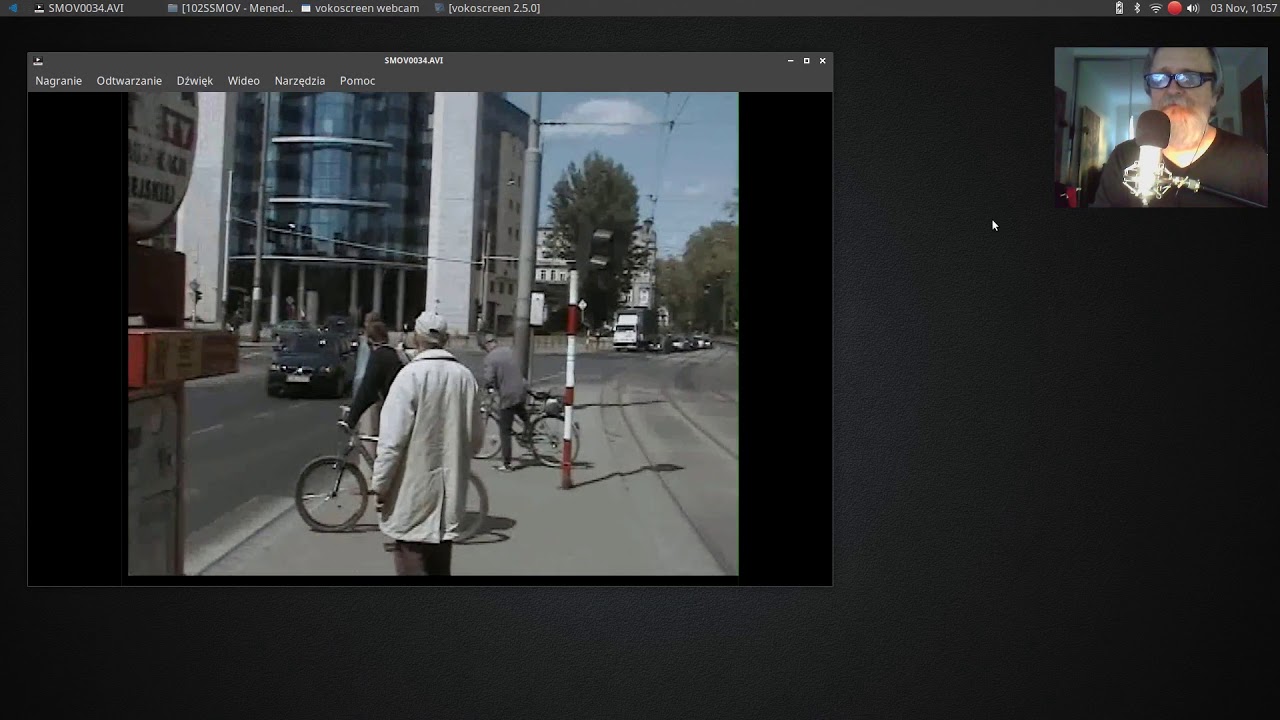The image size is (1280, 720).
Task: Switch to vokoscreen webcam taskbar entry
Action: [359, 8]
